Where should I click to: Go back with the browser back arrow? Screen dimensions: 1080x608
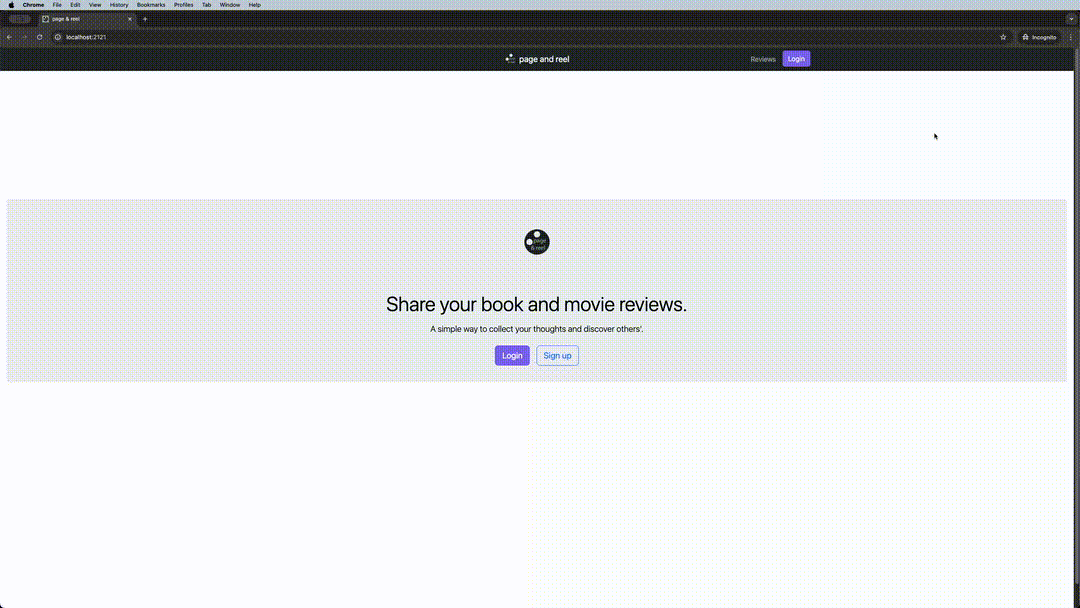[x=9, y=37]
